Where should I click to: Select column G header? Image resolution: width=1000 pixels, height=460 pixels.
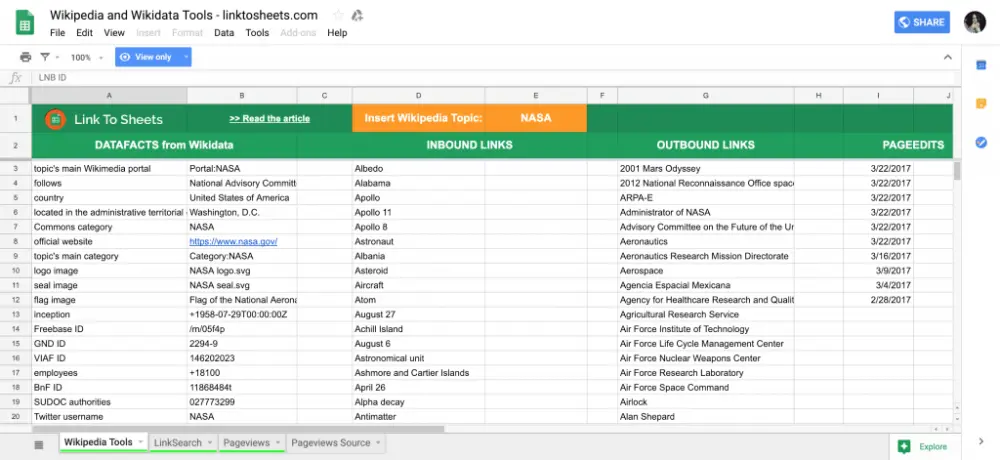tap(705, 96)
